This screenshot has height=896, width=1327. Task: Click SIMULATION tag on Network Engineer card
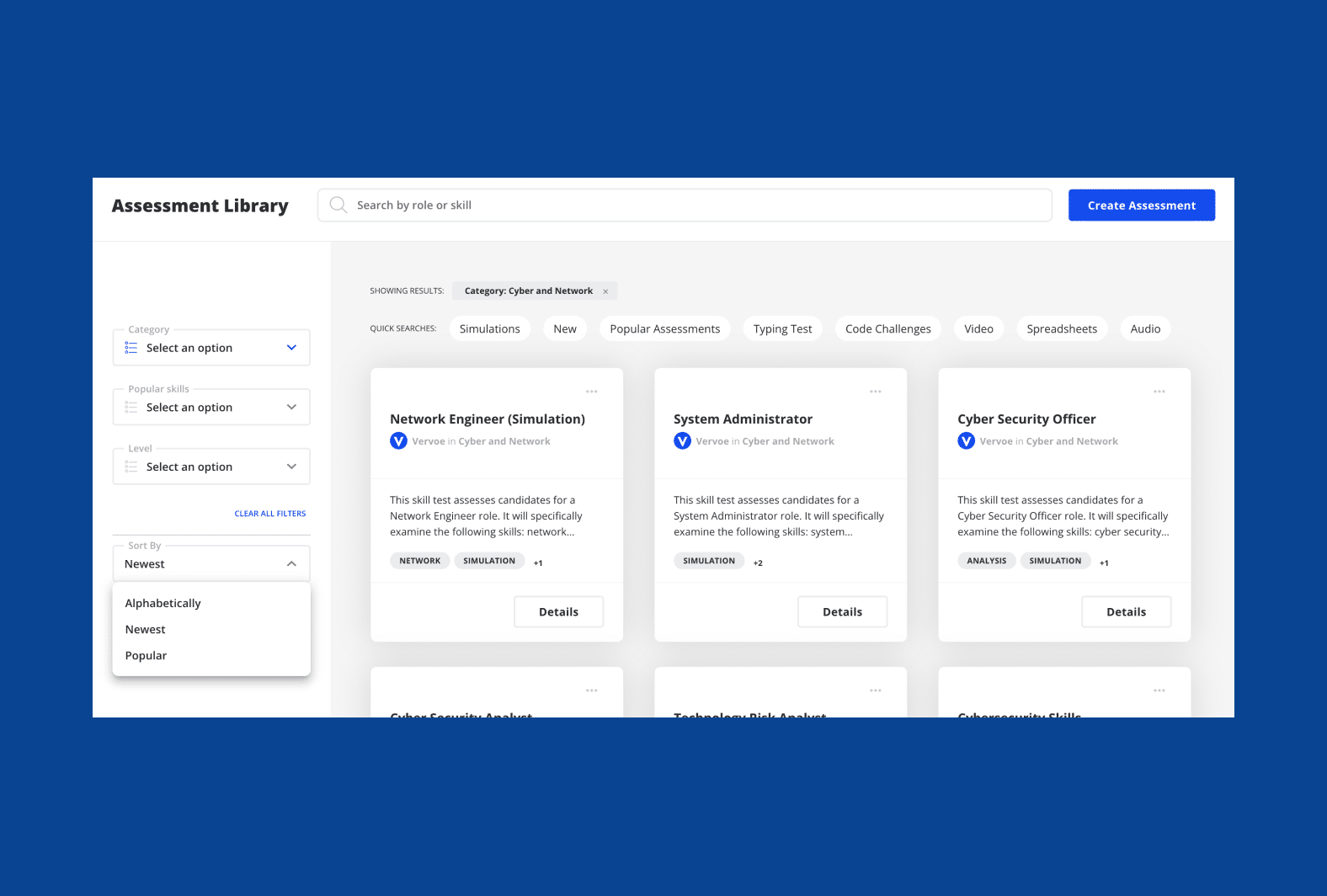click(x=489, y=561)
